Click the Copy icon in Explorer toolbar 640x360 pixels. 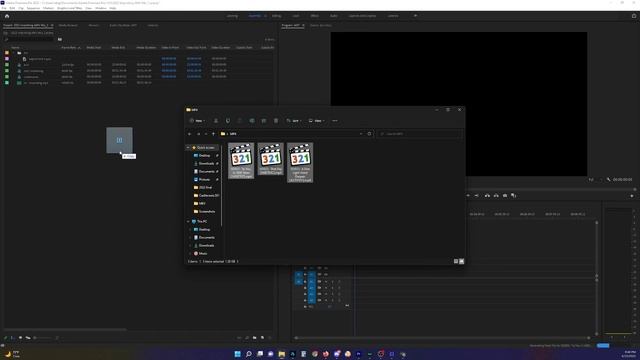click(228, 121)
